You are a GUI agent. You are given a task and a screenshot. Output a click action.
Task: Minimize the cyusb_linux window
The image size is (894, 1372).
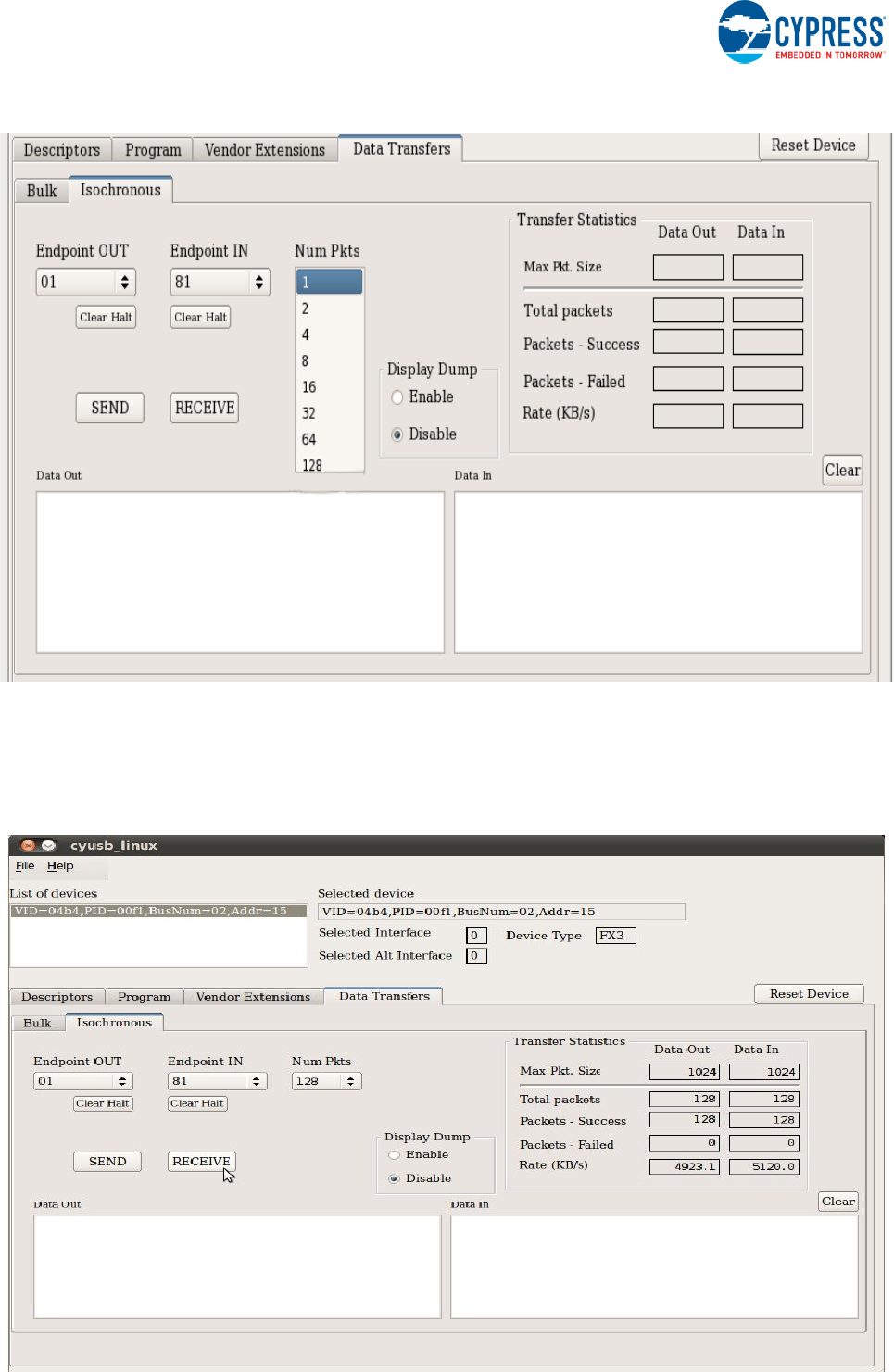tap(48, 846)
